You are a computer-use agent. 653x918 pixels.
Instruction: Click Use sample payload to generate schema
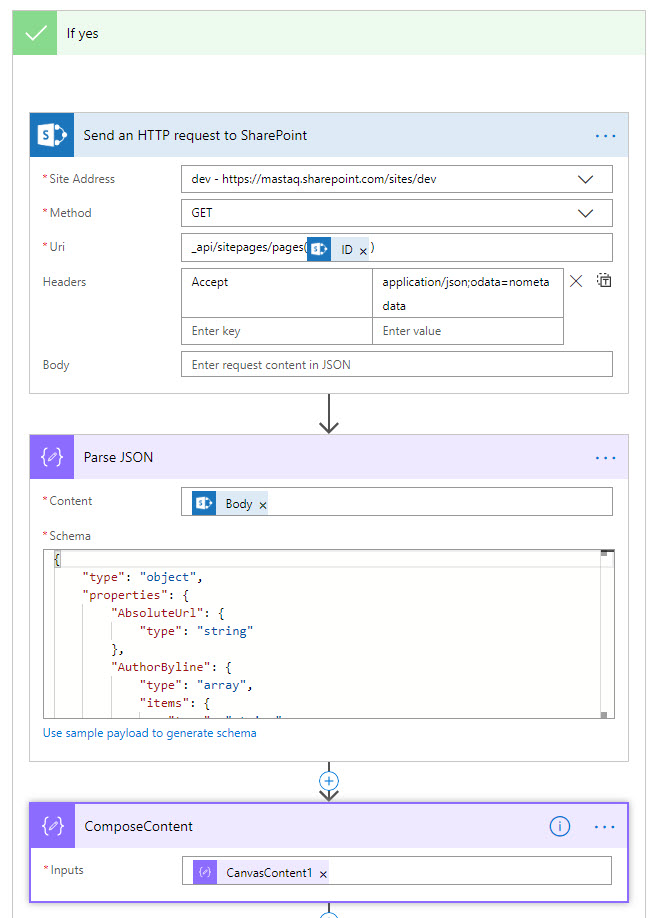149,733
